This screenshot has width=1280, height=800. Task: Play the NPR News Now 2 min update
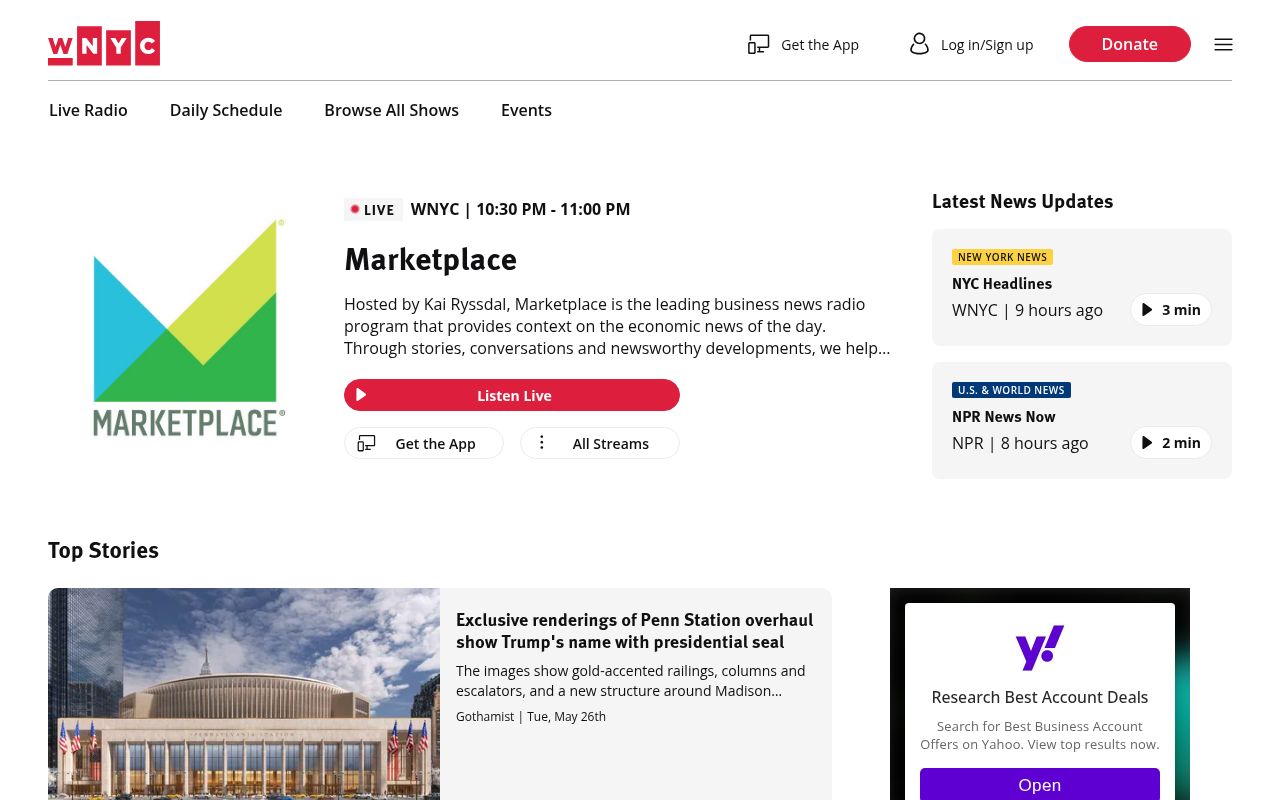coord(1171,443)
